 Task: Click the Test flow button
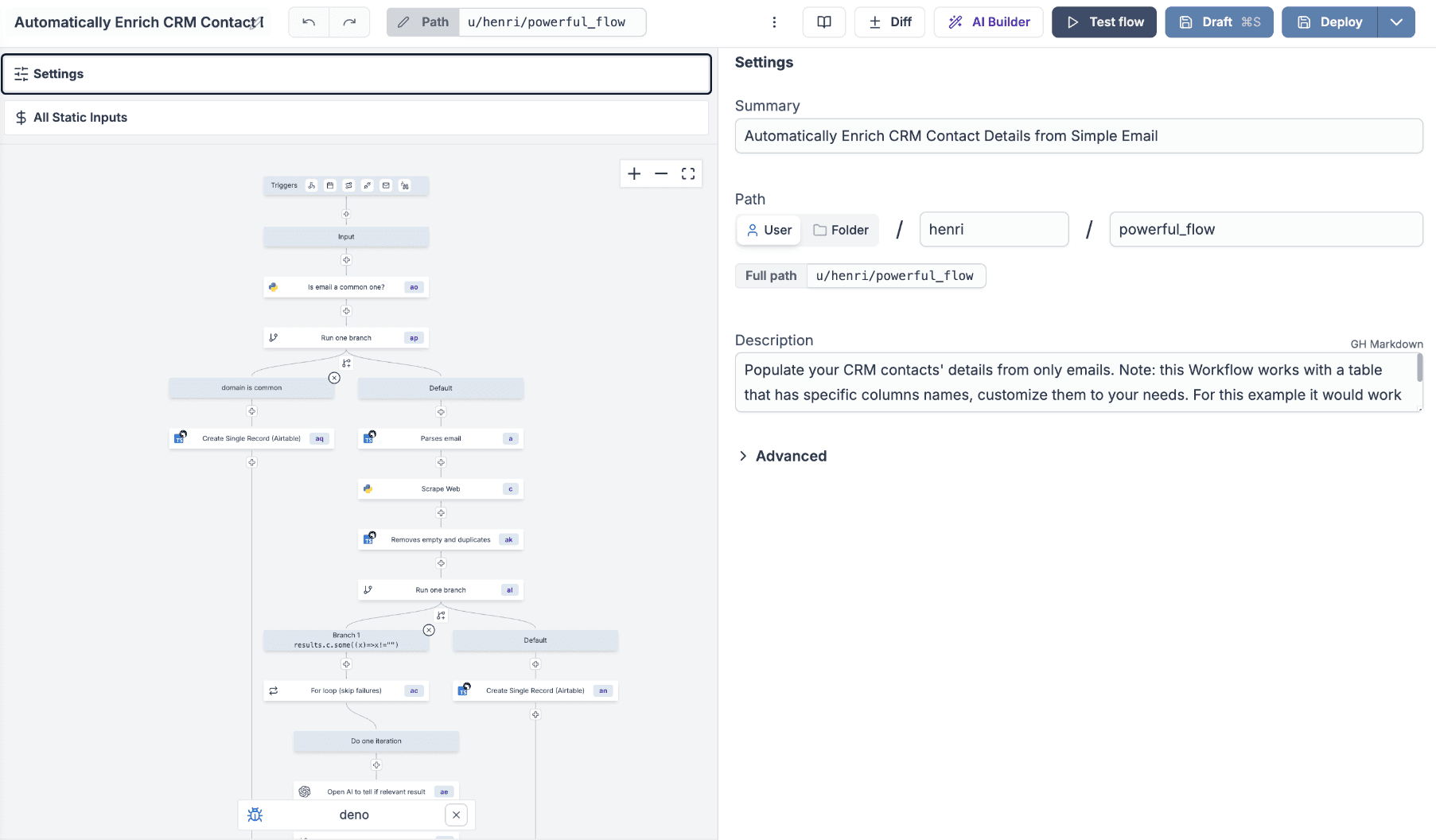pyautogui.click(x=1103, y=22)
